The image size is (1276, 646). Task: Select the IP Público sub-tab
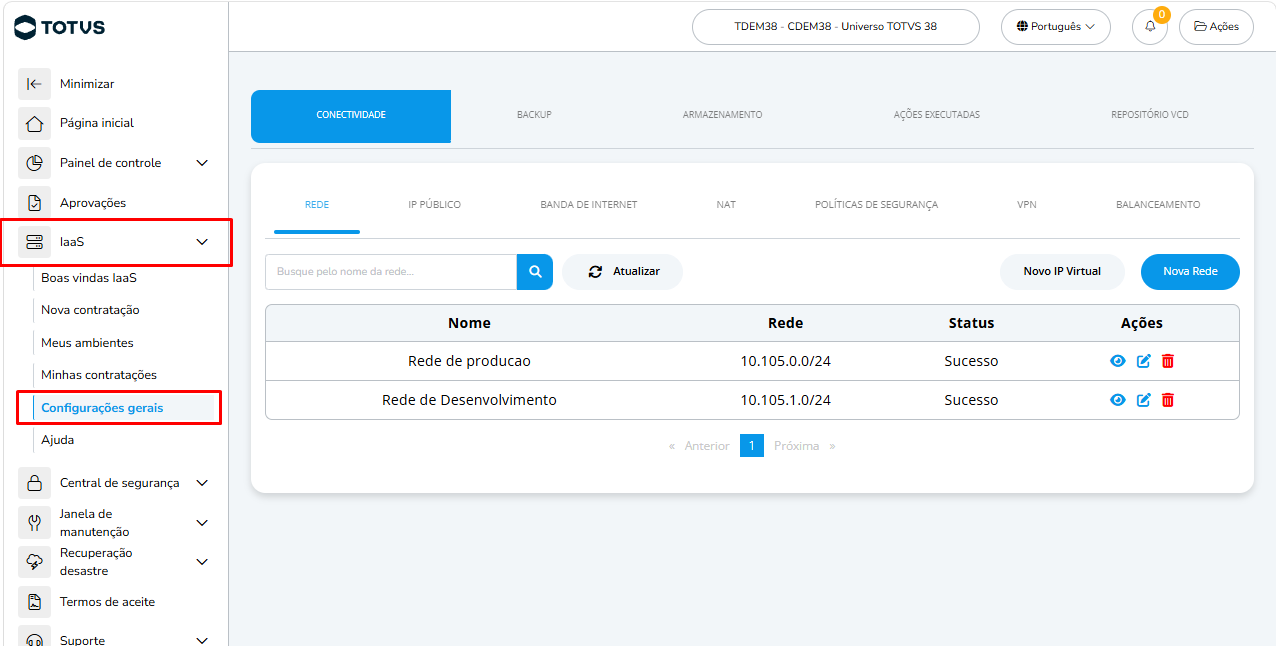tap(435, 205)
